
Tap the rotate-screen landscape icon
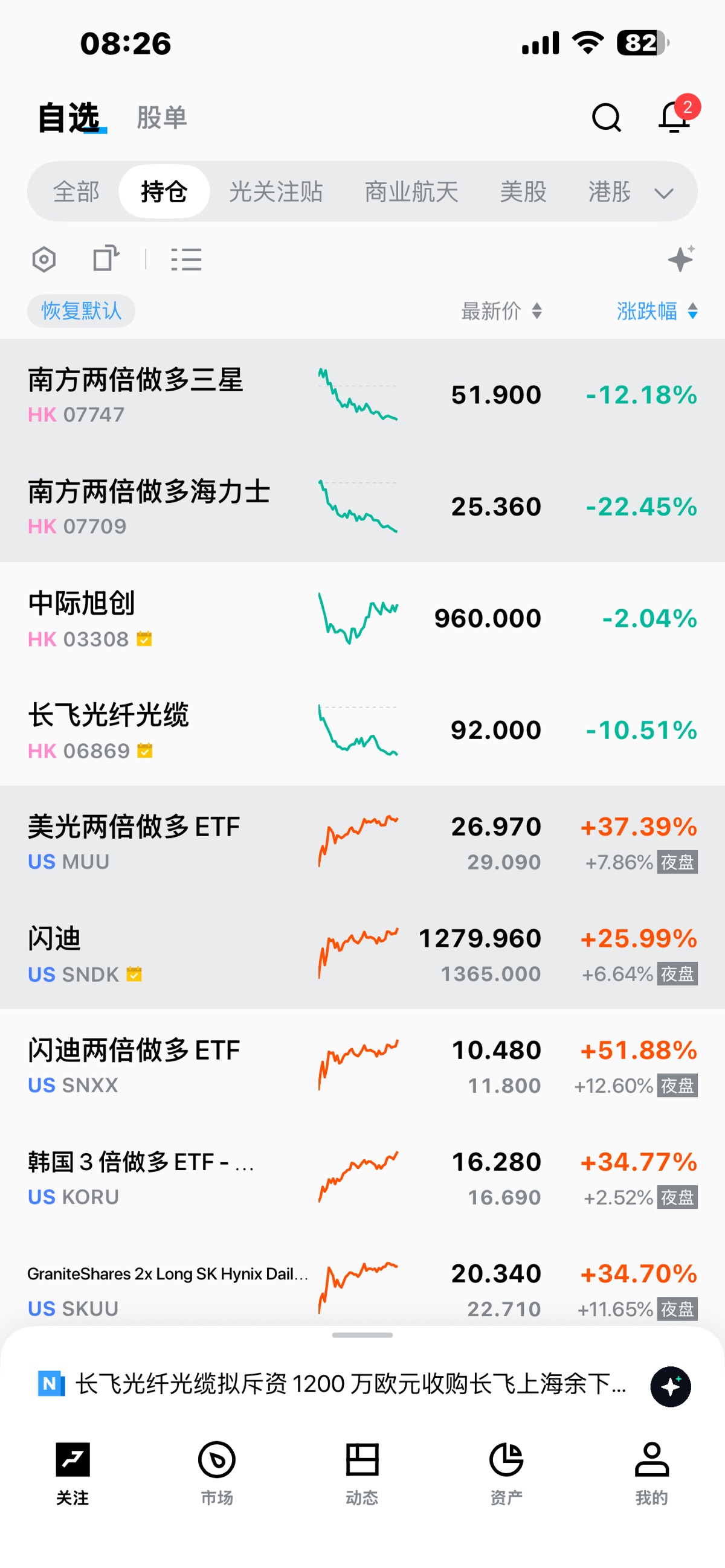click(x=105, y=258)
